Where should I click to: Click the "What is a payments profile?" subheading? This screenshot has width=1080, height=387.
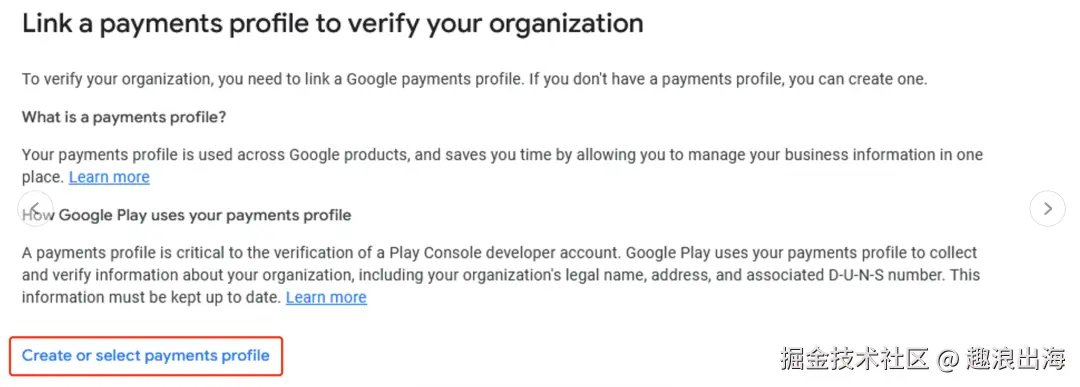click(124, 117)
